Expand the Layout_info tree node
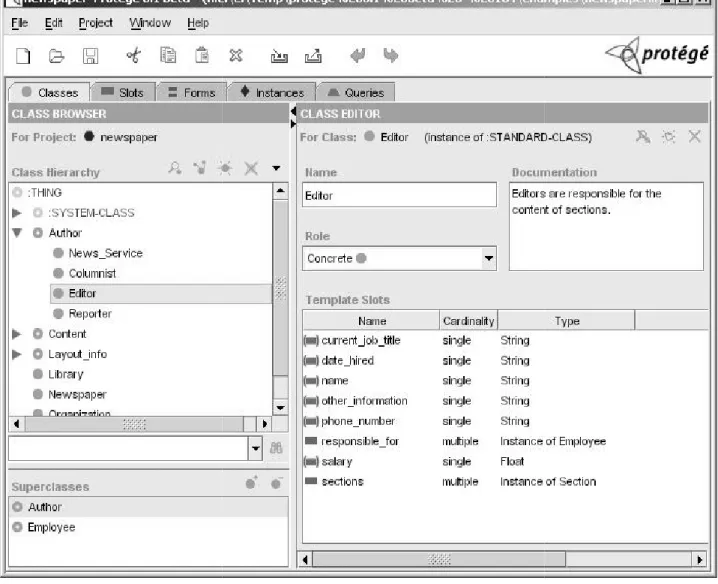This screenshot has height=584, width=718. click(x=16, y=354)
